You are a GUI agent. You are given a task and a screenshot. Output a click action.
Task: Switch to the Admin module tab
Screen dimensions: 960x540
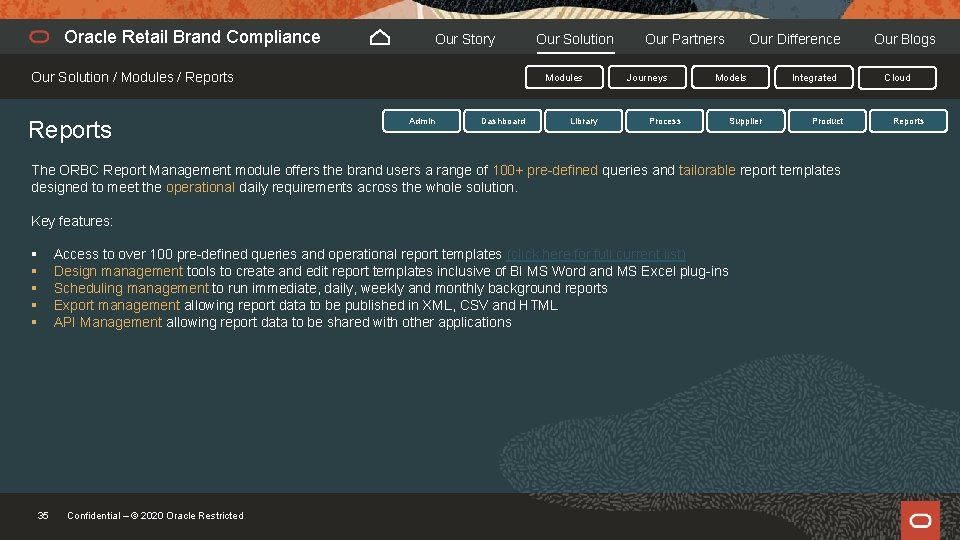click(422, 121)
